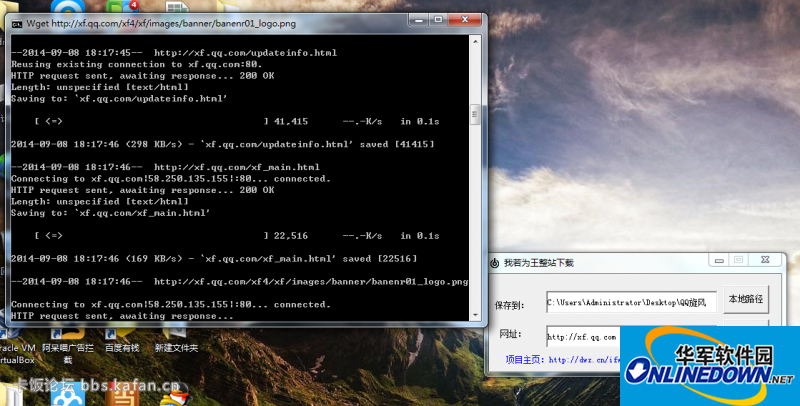Close the Wget console window
The height and width of the screenshot is (406, 800).
tap(464, 20)
